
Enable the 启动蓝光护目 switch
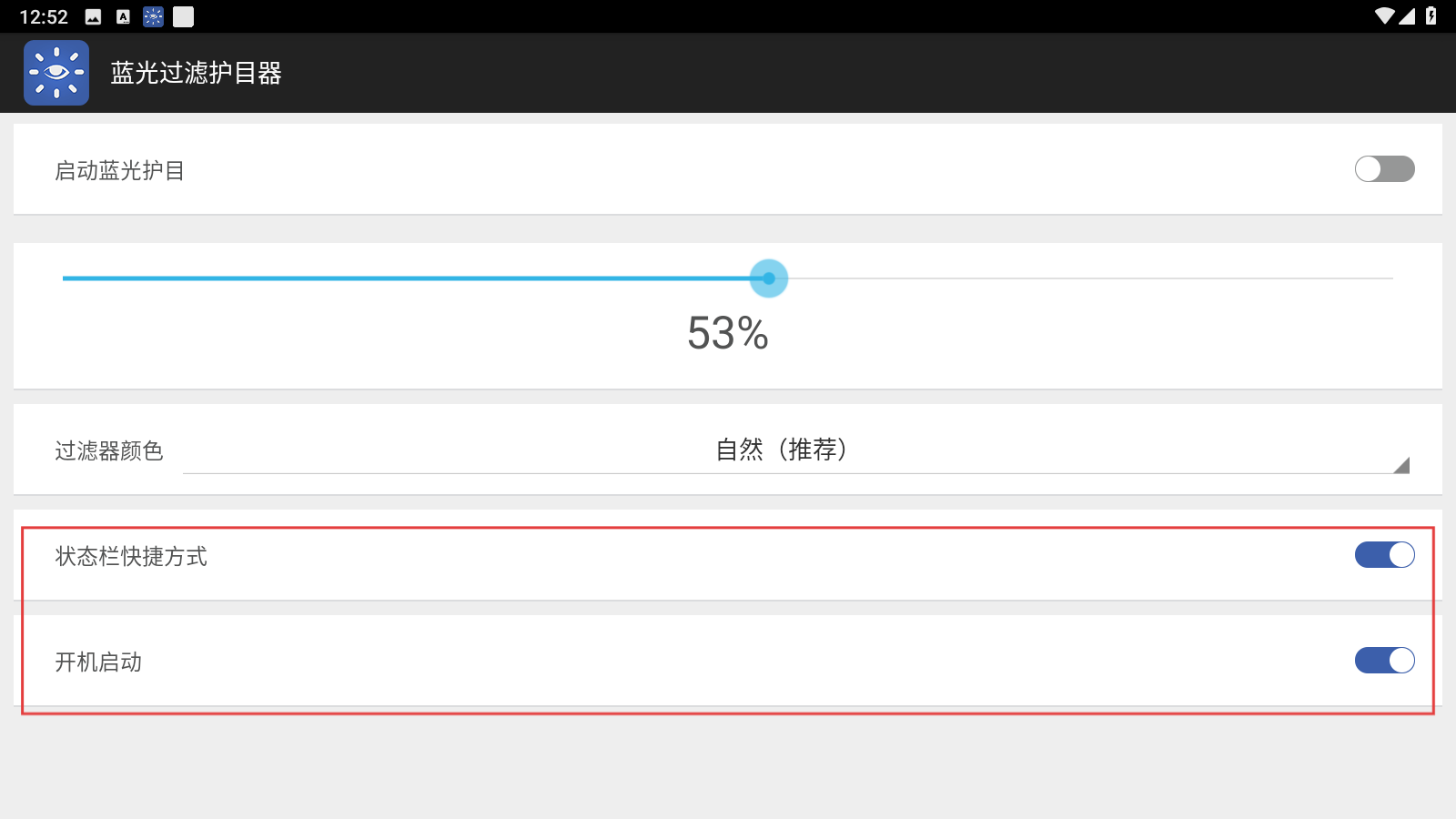1384,169
